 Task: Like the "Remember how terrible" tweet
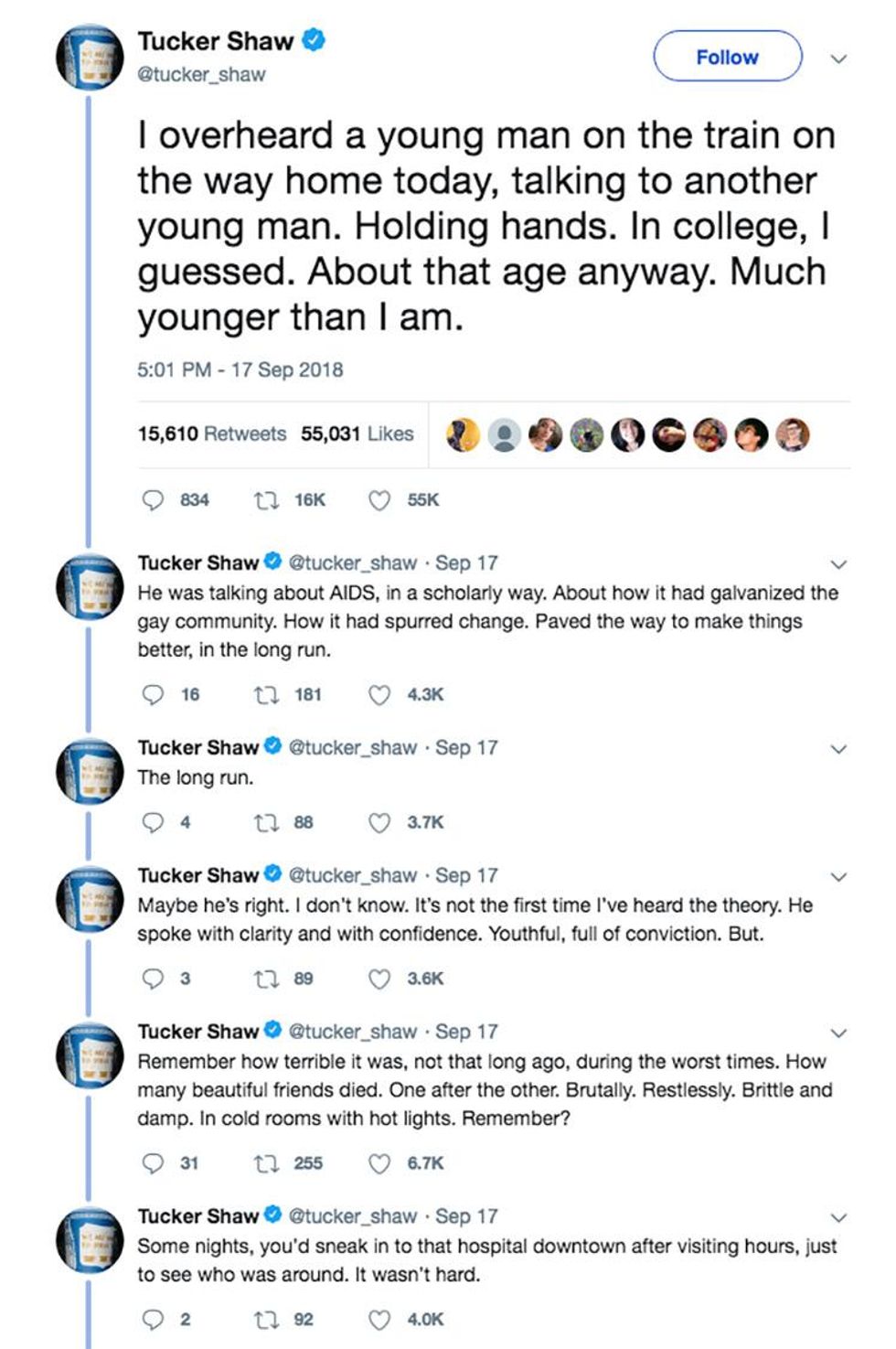379,1164
